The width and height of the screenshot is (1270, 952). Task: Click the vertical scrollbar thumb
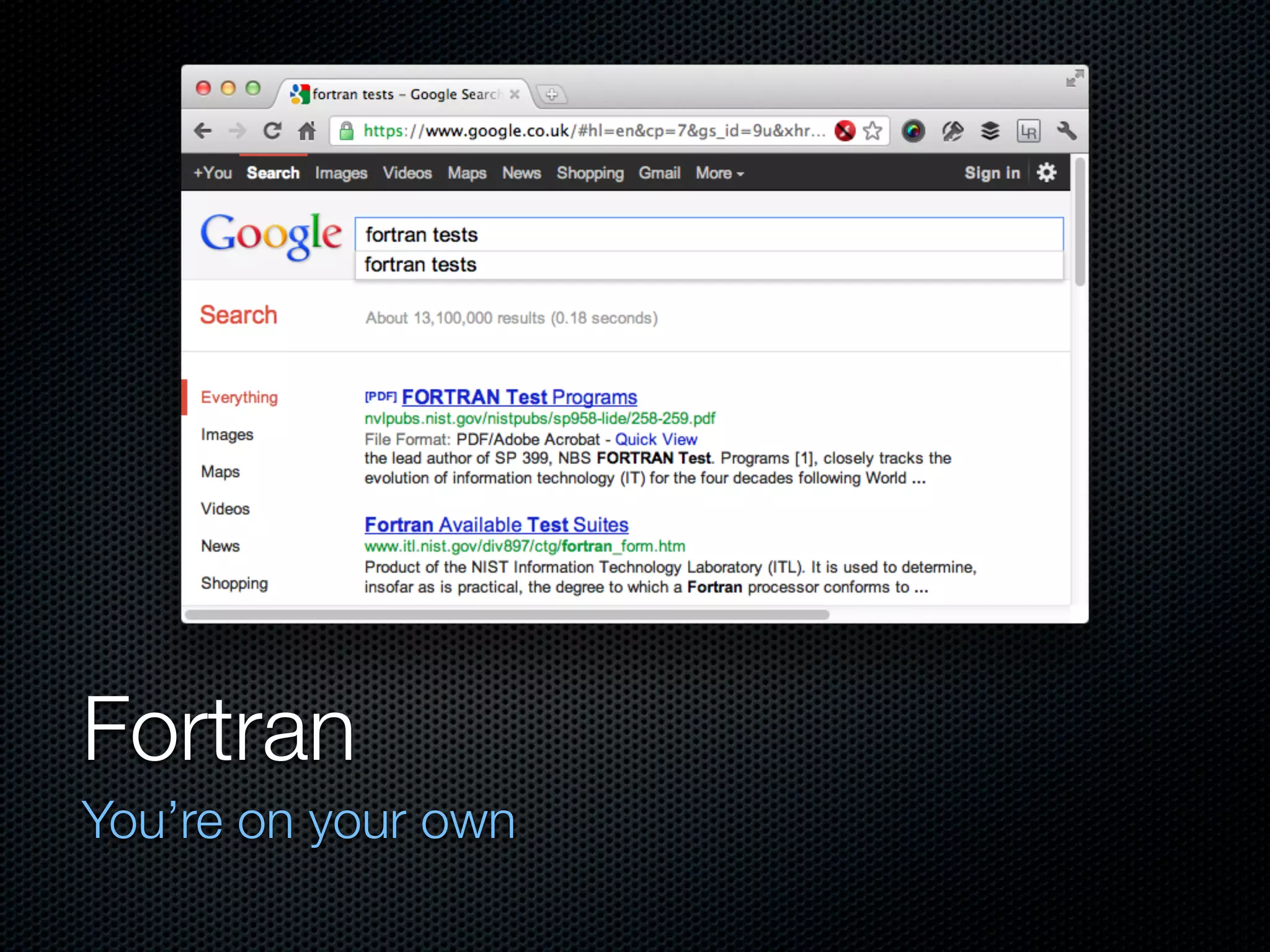point(1080,221)
